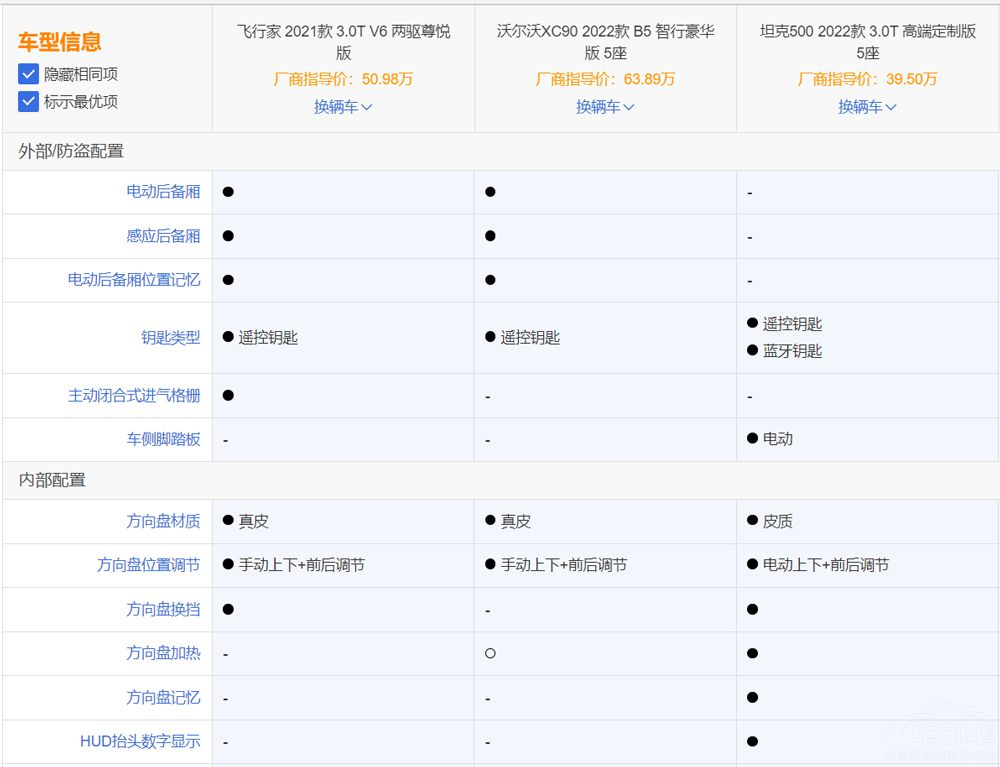1000x767 pixels.
Task: Click the 车侧脚踏板 row label
Action: click(x=163, y=439)
